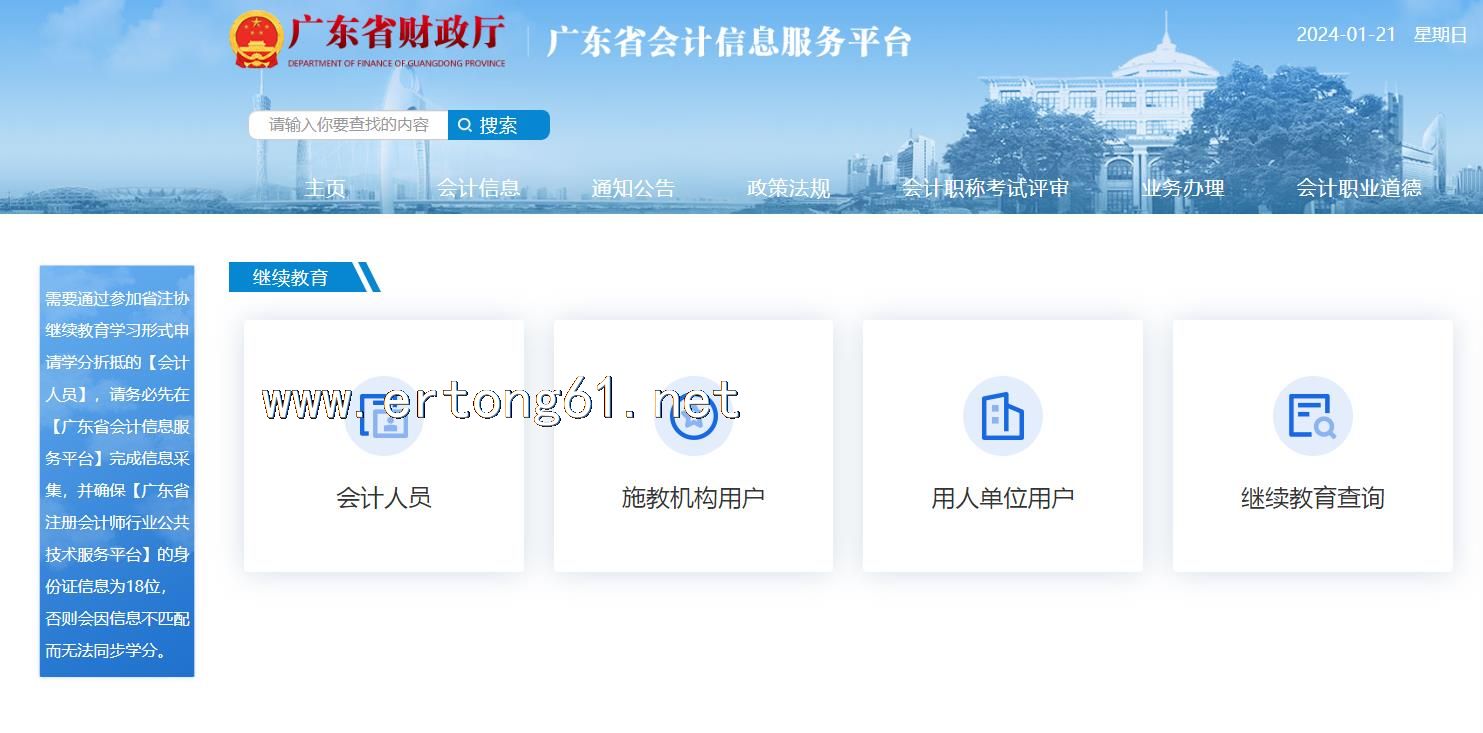Click the 继续教育 section tab header
The width and height of the screenshot is (1483, 733).
pyautogui.click(x=291, y=277)
